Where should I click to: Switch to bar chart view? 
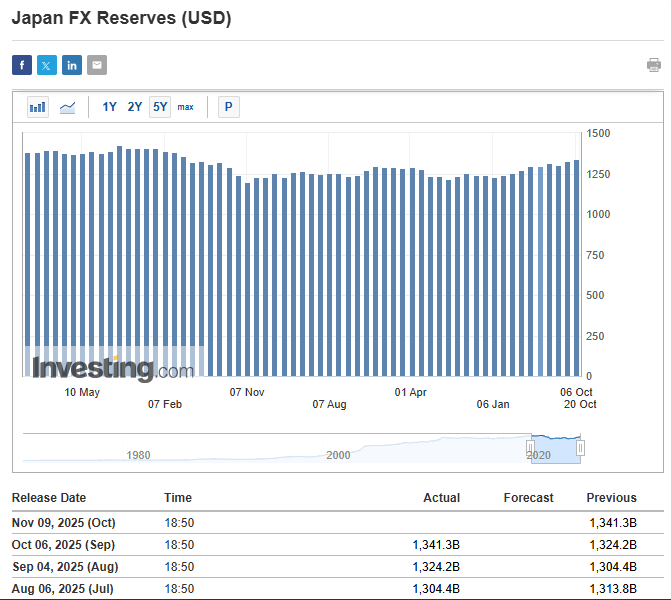[38, 107]
